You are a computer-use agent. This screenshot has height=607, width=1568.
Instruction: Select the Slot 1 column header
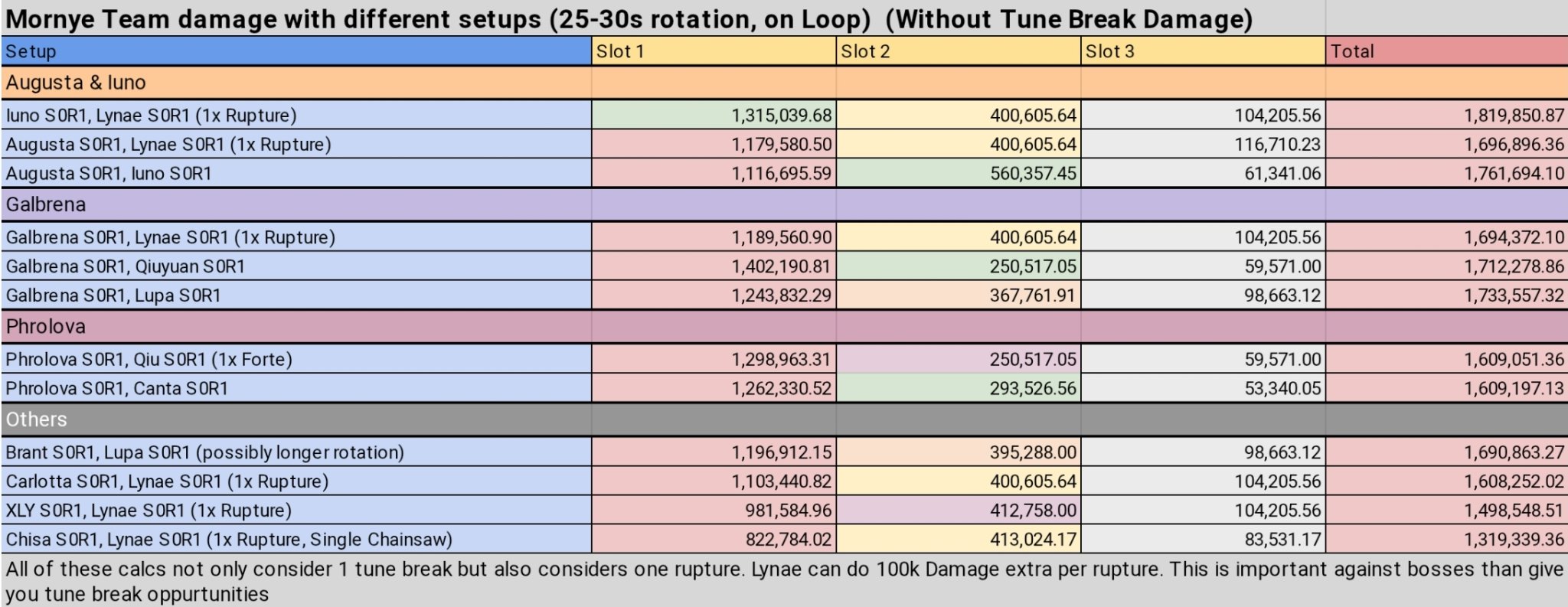[713, 51]
